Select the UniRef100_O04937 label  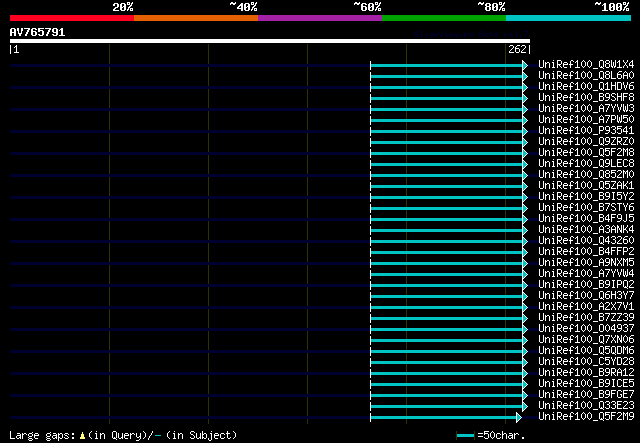tap(586, 329)
